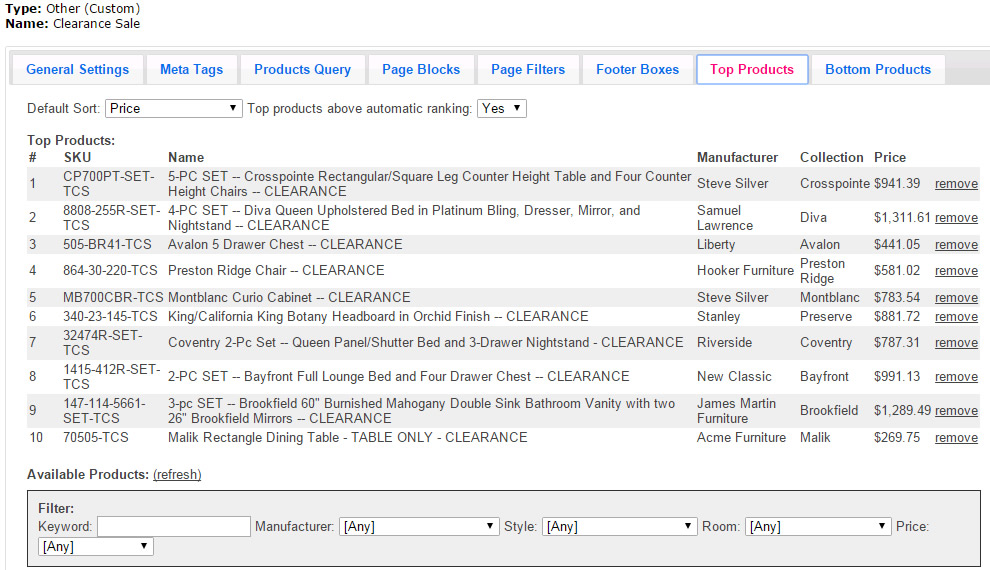Click the Bayfront collection cell
This screenshot has height=570, width=990.
coord(824,377)
